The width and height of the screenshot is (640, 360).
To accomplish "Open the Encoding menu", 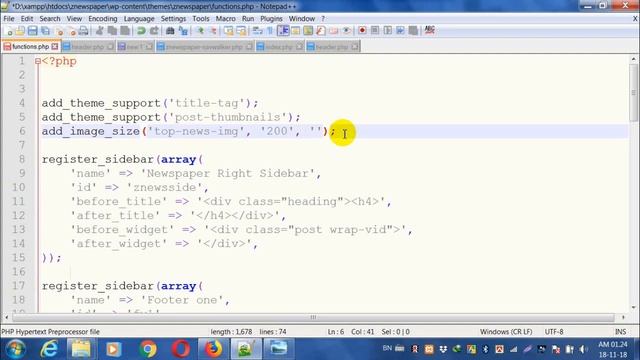I will (x=103, y=19).
